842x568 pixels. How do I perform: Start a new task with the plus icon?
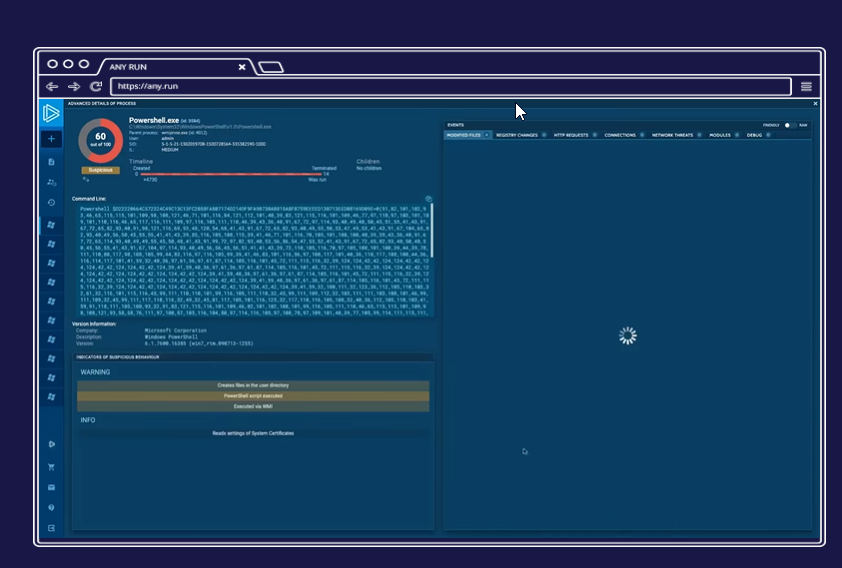coord(52,139)
